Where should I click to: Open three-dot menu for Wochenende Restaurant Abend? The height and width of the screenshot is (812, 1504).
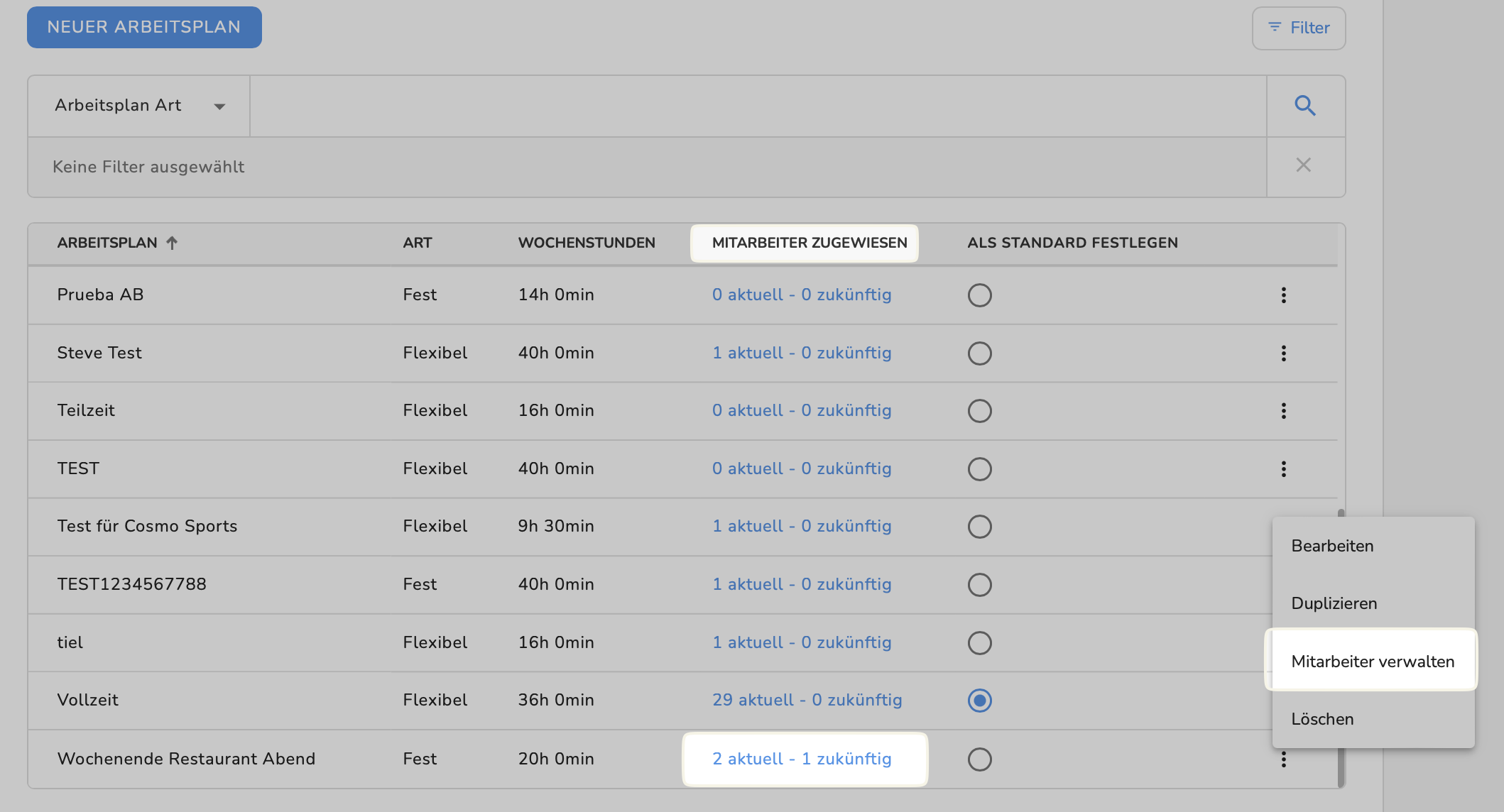coord(1283,760)
